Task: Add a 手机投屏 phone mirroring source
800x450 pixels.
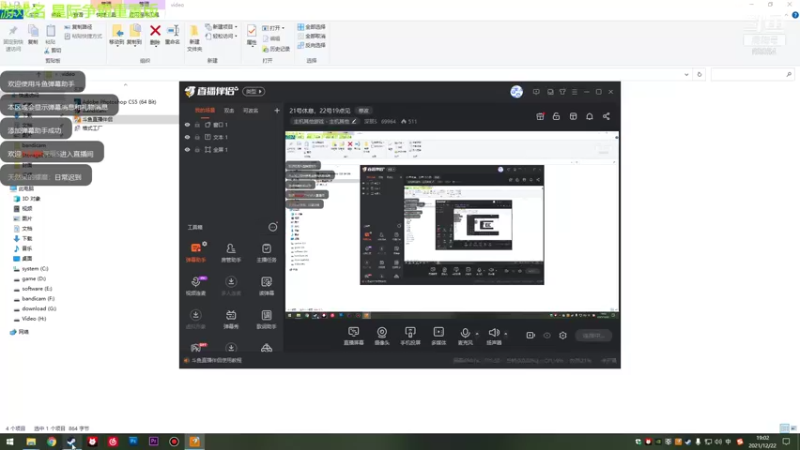Action: tap(410, 336)
